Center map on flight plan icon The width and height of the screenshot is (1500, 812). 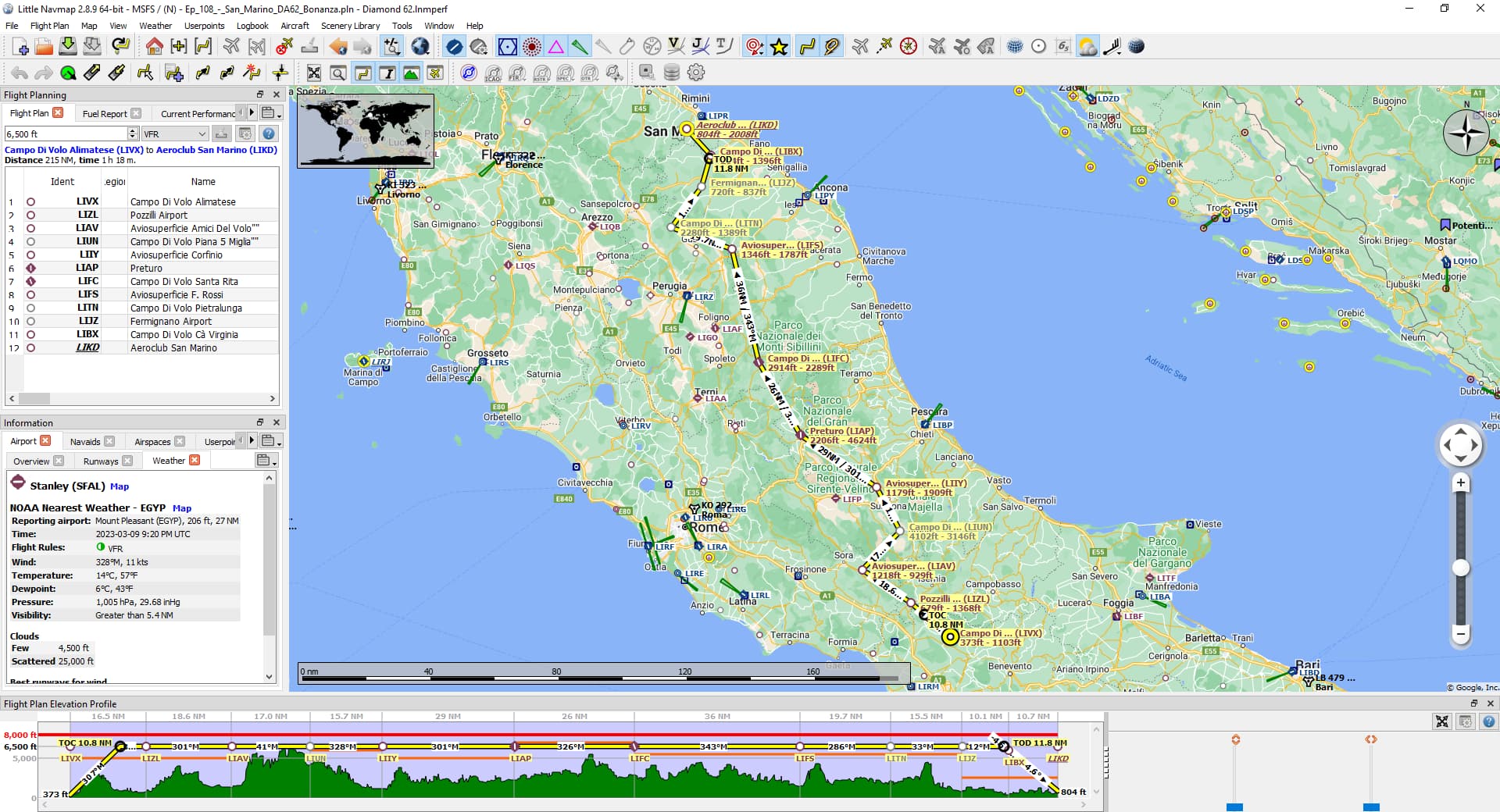point(202,47)
